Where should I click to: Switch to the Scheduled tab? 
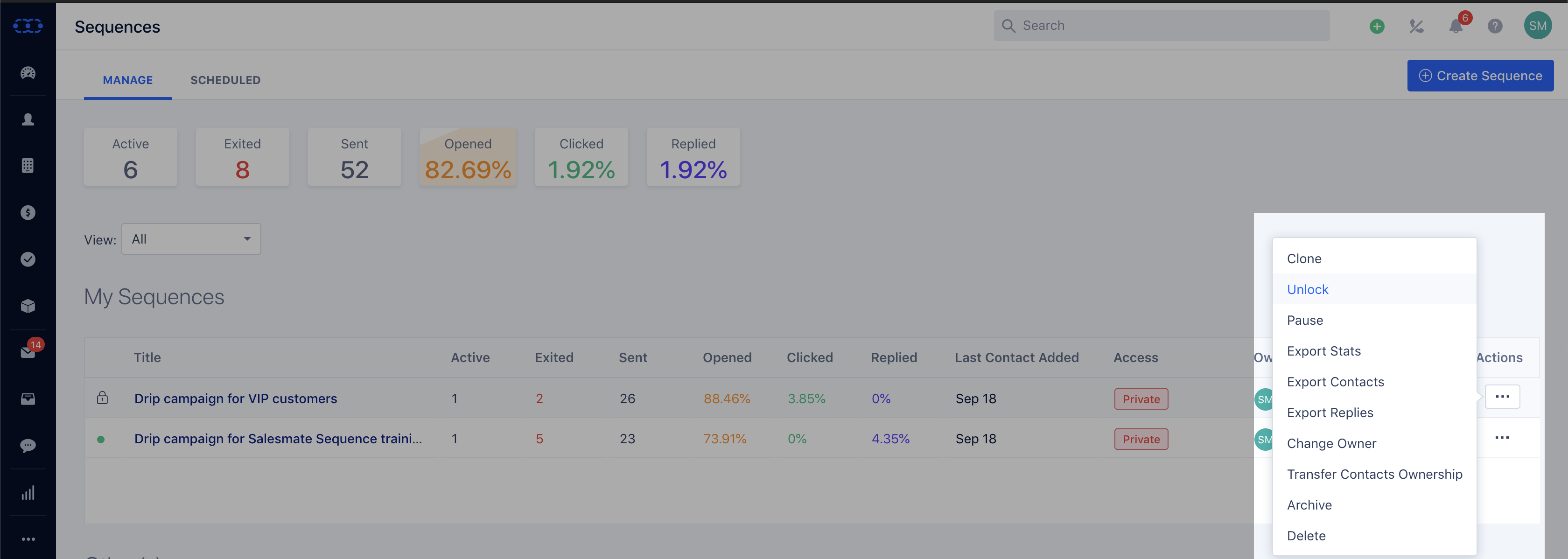225,80
